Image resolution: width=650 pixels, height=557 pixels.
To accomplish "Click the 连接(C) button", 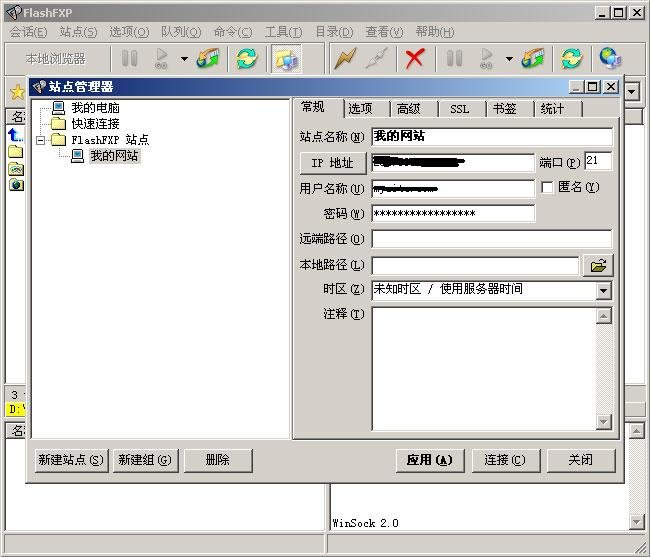I will 506,460.
